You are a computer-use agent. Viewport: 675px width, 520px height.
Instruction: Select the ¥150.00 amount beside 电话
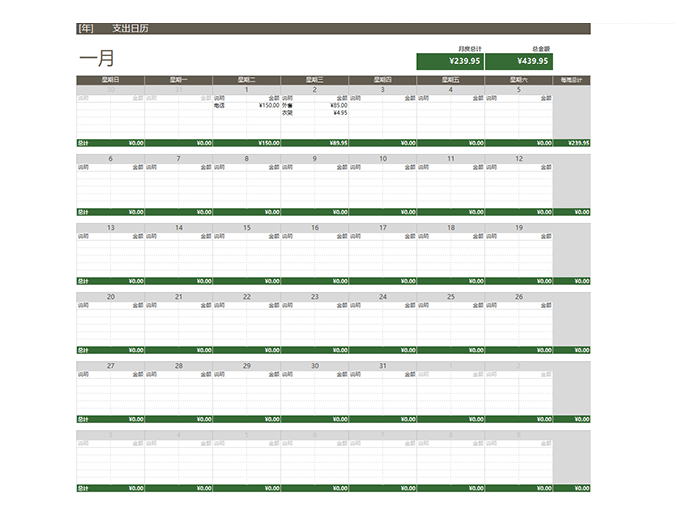(x=269, y=105)
